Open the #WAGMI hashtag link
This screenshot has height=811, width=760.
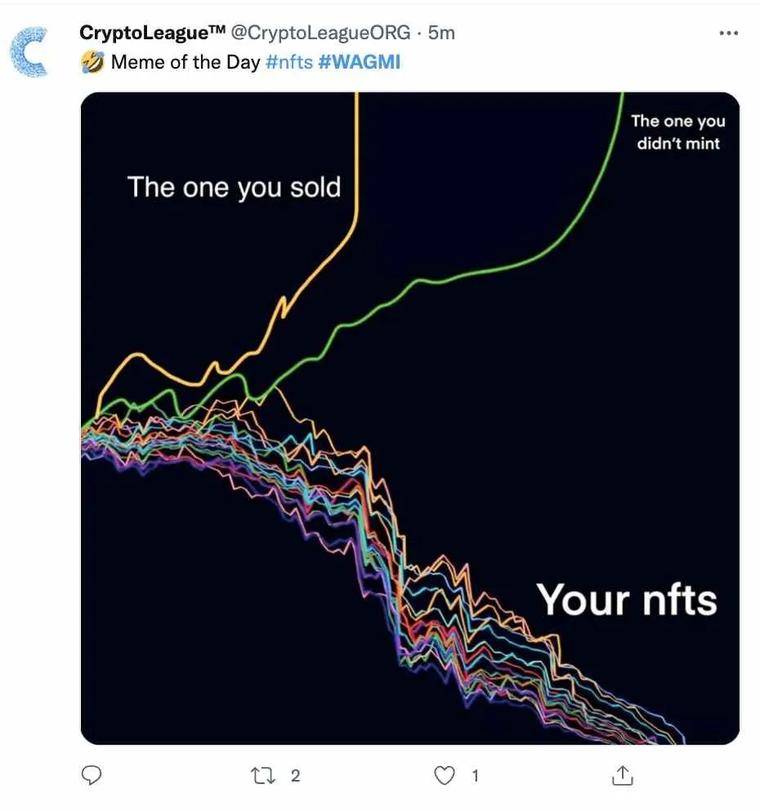(360, 62)
